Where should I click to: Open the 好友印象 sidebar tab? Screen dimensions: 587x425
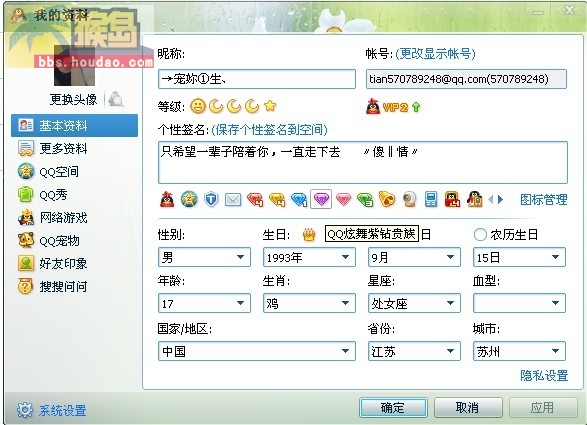(x=74, y=264)
